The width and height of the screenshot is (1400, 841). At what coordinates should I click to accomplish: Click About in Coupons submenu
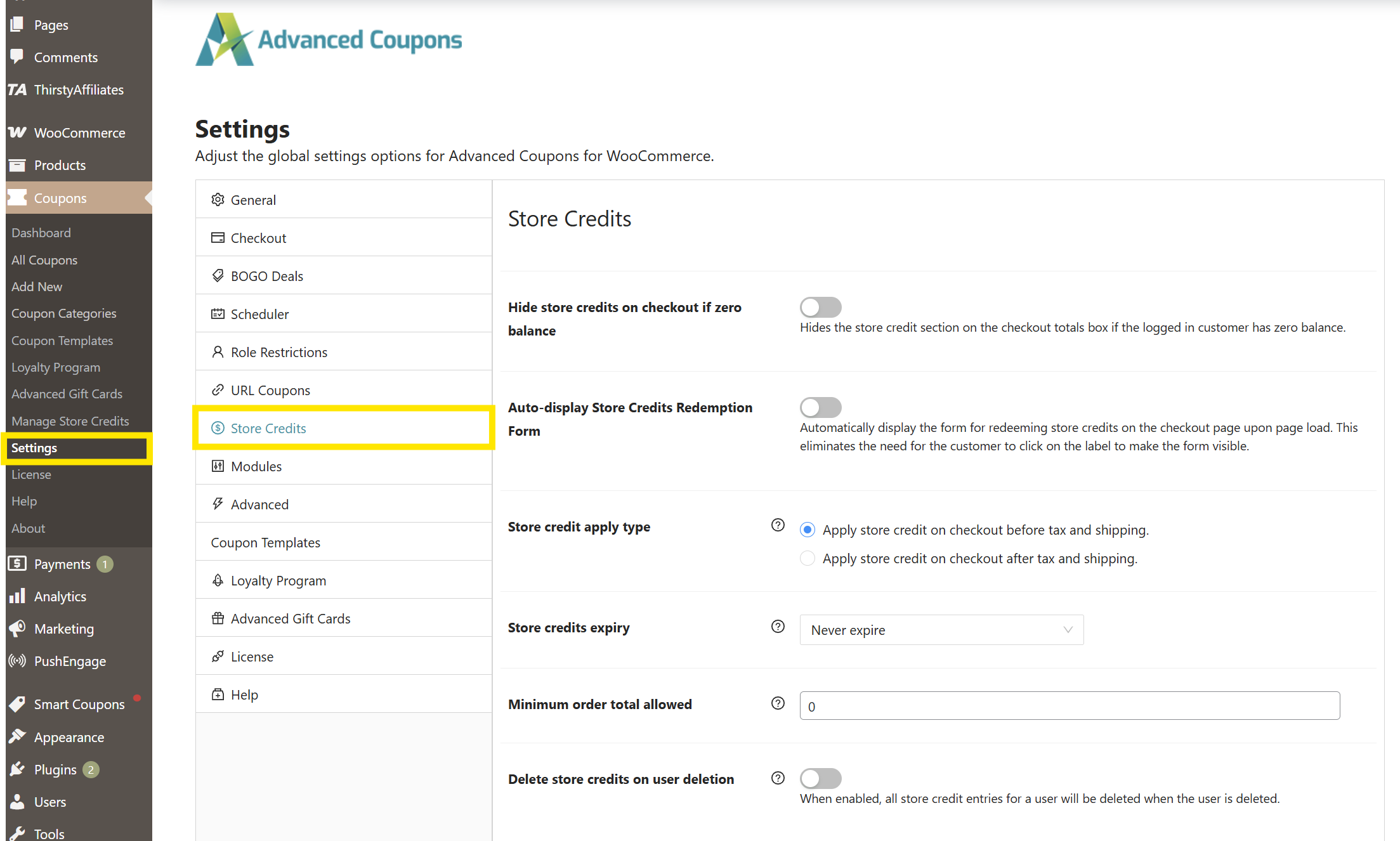click(x=28, y=528)
